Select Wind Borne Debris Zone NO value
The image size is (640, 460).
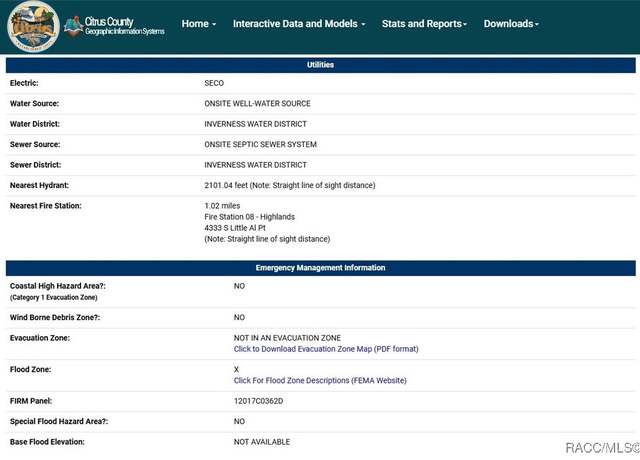(239, 318)
